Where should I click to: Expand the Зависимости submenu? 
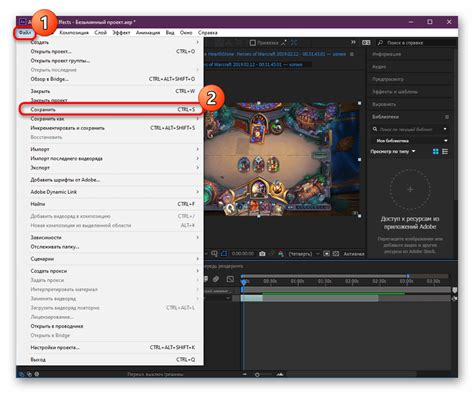click(x=111, y=237)
